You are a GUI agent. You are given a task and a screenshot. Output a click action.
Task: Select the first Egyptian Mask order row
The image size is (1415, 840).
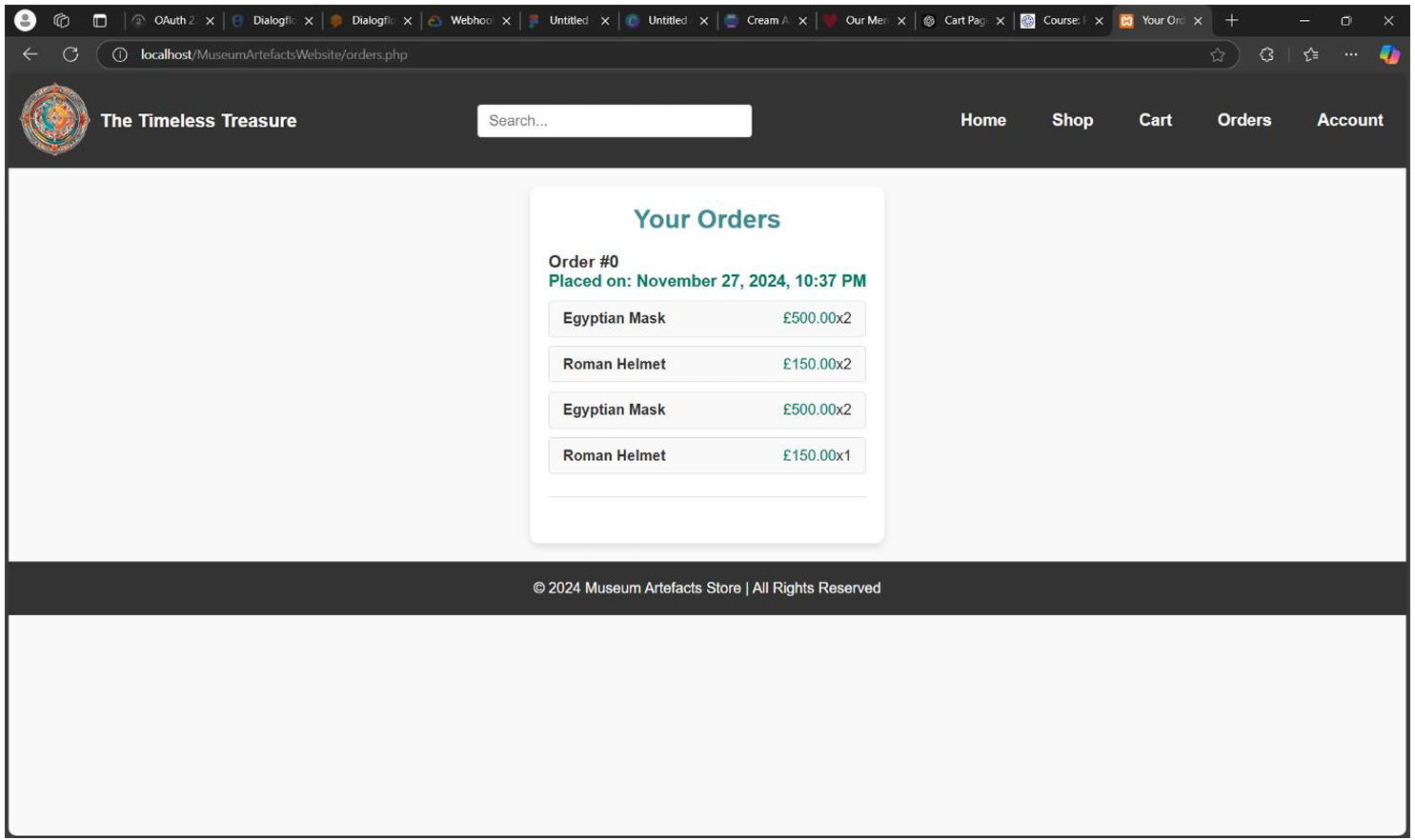(706, 318)
